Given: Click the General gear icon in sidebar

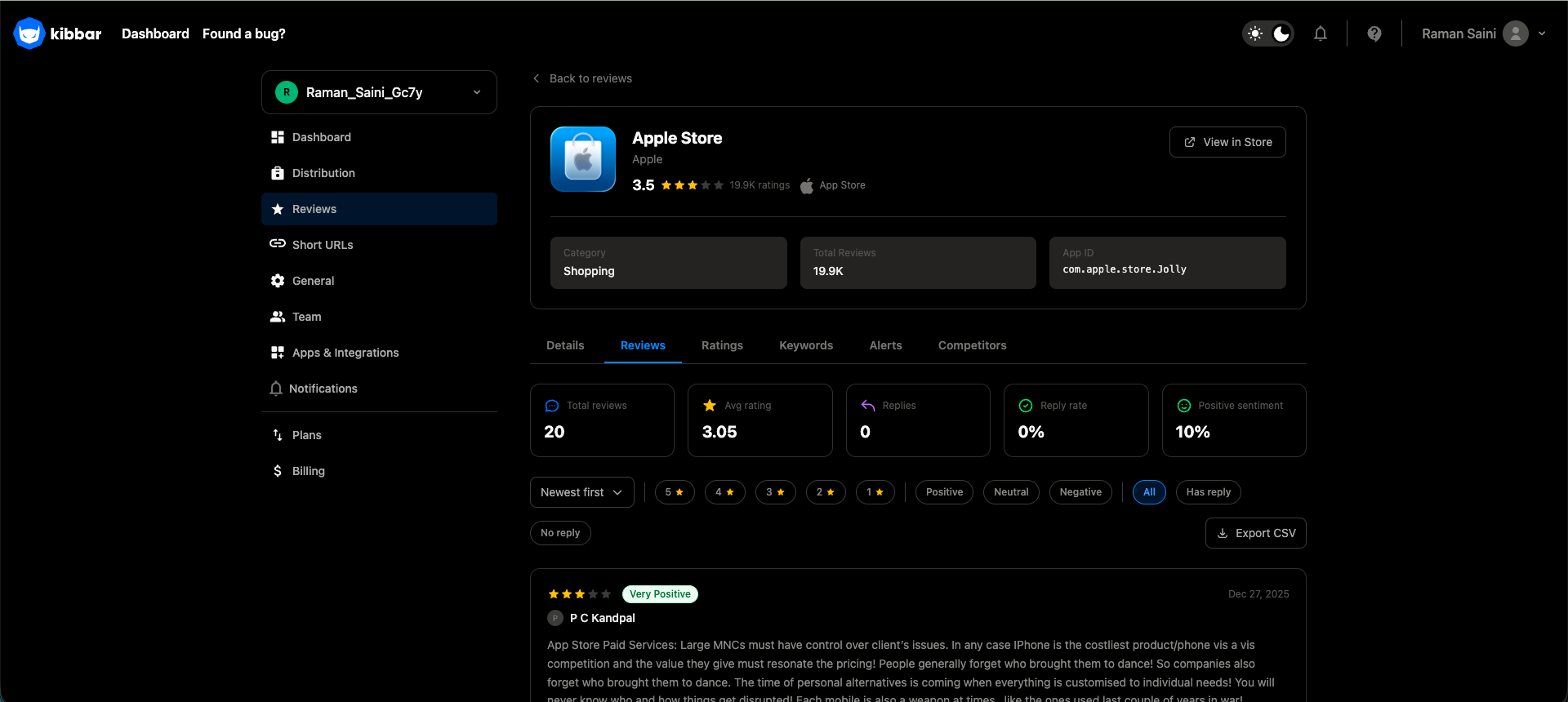Looking at the screenshot, I should click(278, 281).
